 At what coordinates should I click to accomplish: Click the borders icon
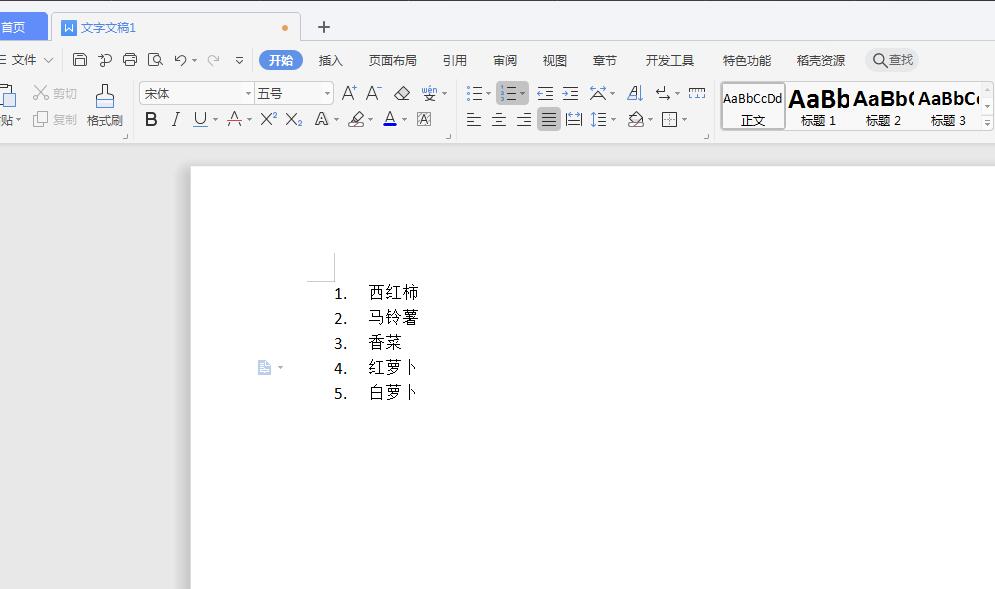click(669, 119)
